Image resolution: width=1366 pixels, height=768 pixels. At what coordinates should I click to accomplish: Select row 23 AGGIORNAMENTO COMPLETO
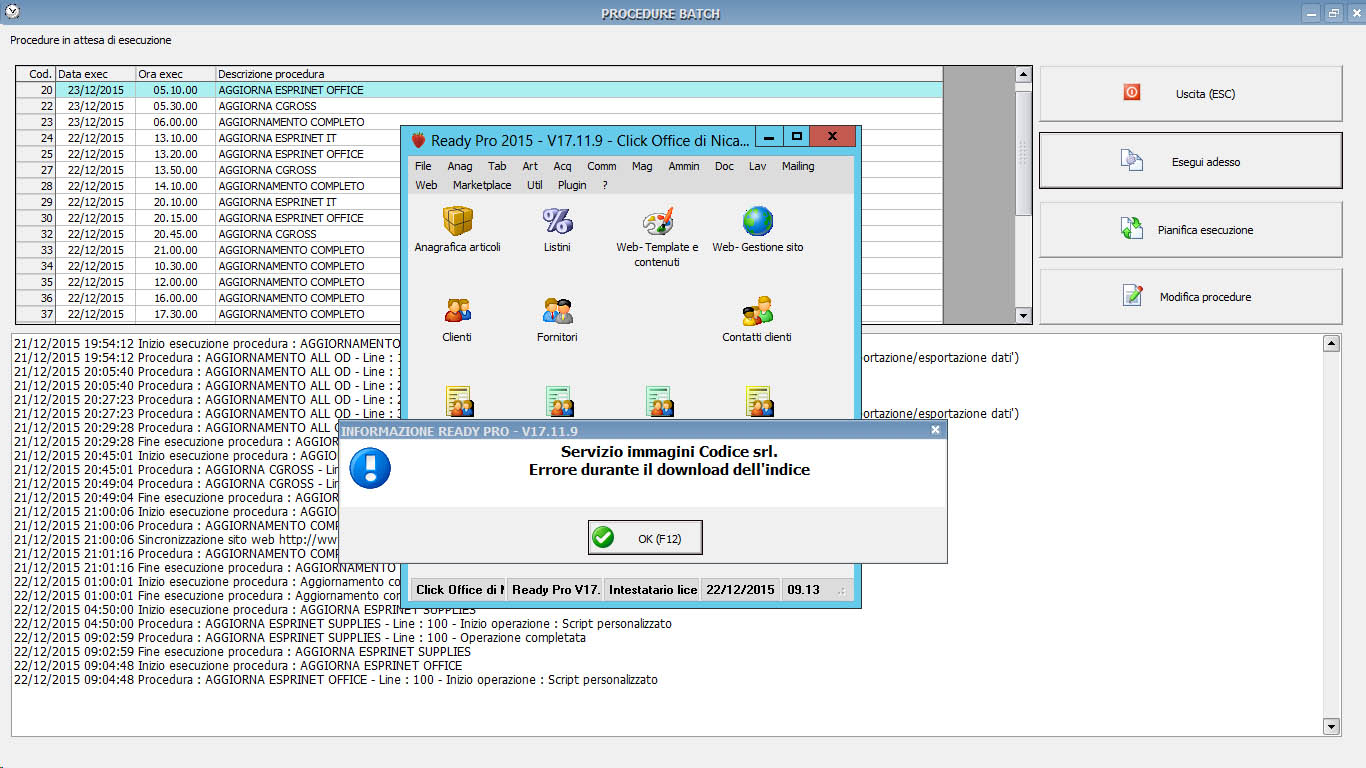click(479, 122)
